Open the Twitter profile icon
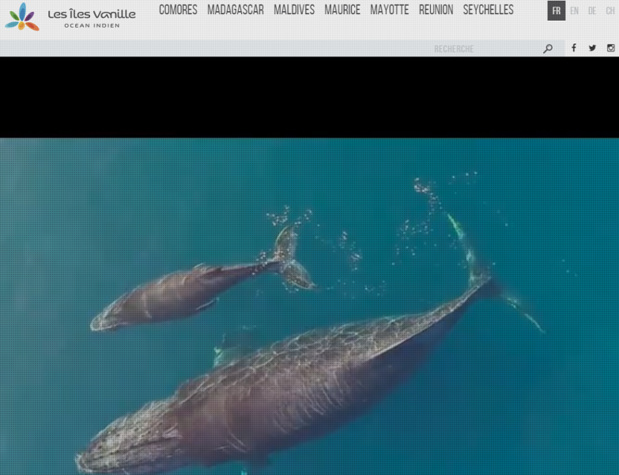The height and width of the screenshot is (475, 619). (x=592, y=48)
